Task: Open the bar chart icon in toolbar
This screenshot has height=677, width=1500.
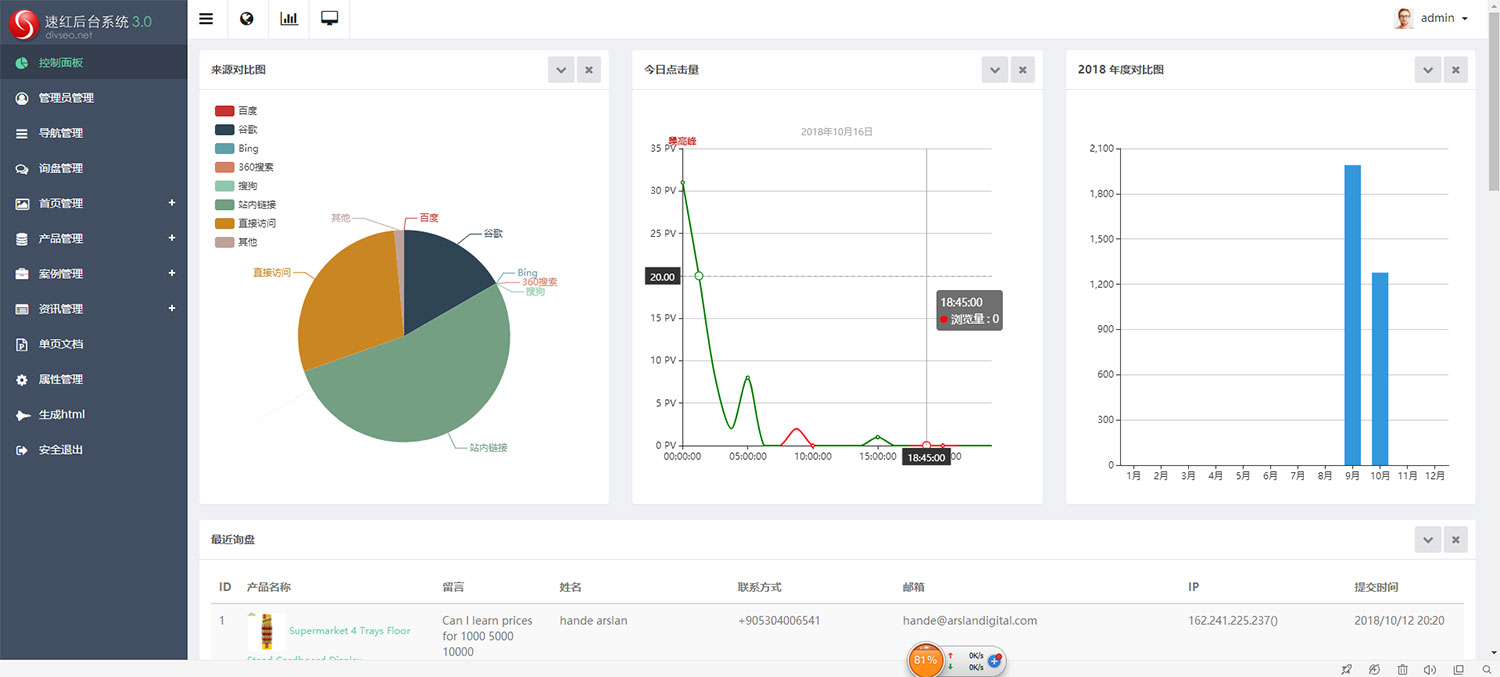Action: click(x=289, y=19)
